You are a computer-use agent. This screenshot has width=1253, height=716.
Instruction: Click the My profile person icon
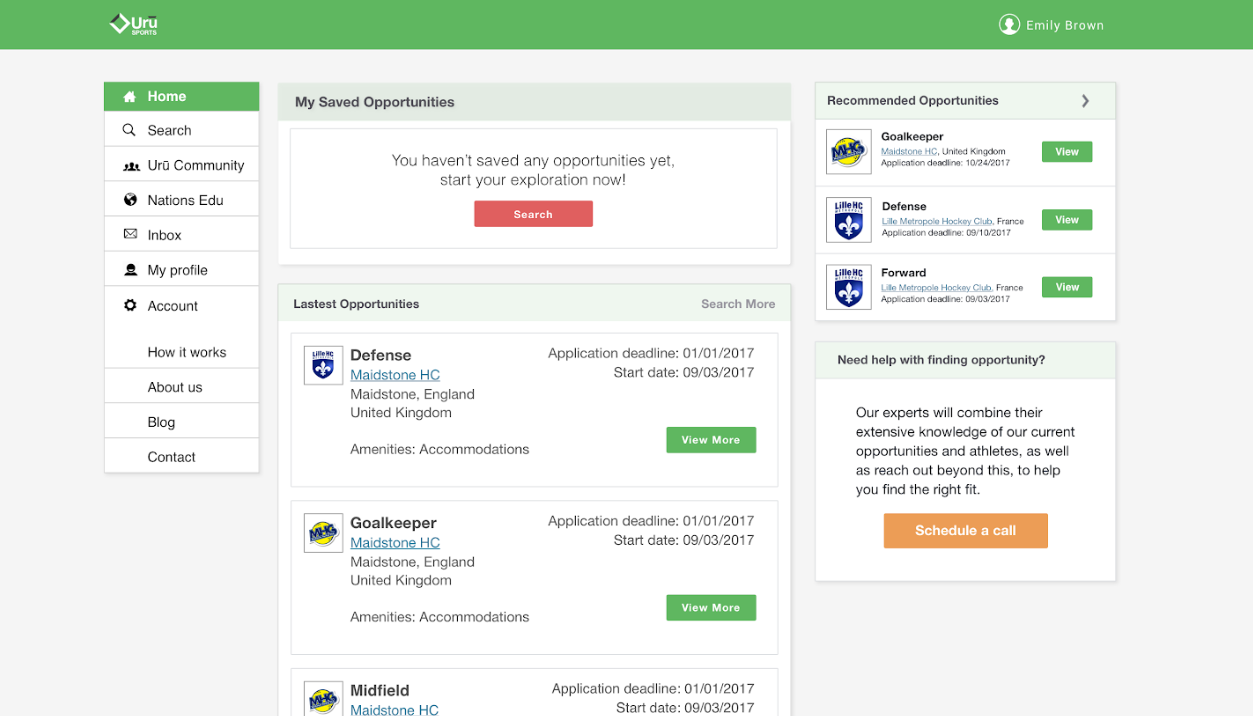130,270
